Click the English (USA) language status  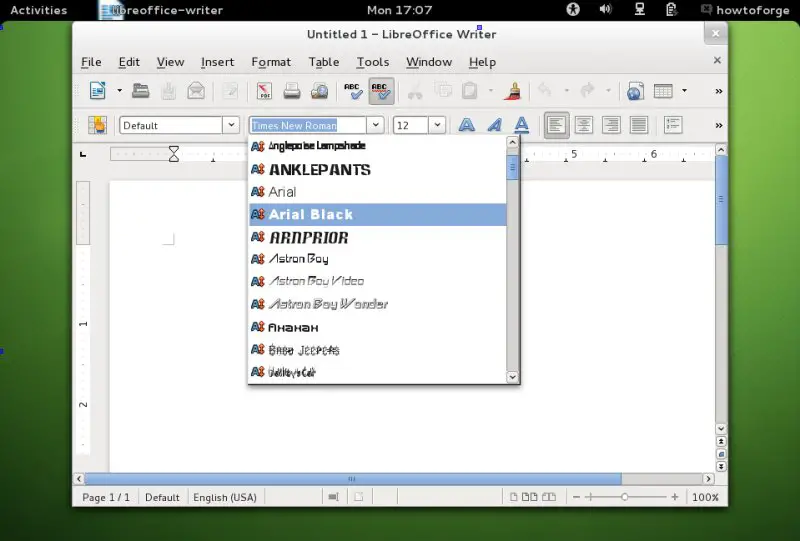tap(225, 497)
